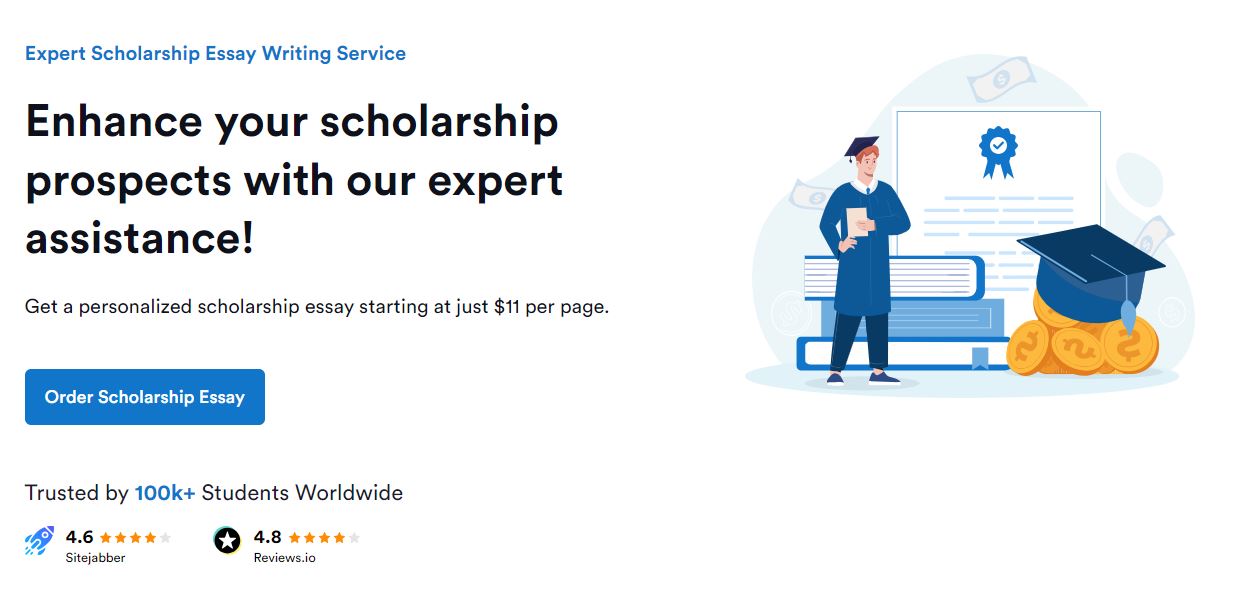Click the 4.8 rating number
1243x606 pixels.
coord(268,537)
